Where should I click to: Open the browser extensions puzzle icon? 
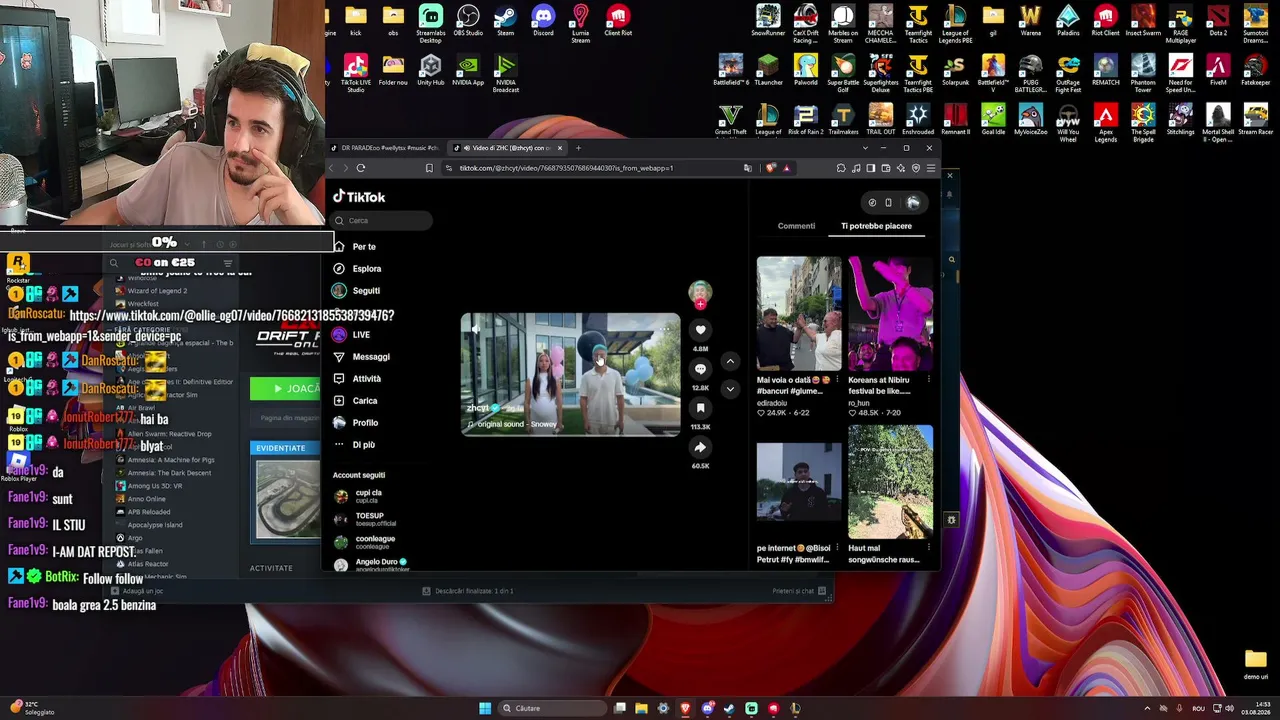pos(840,168)
